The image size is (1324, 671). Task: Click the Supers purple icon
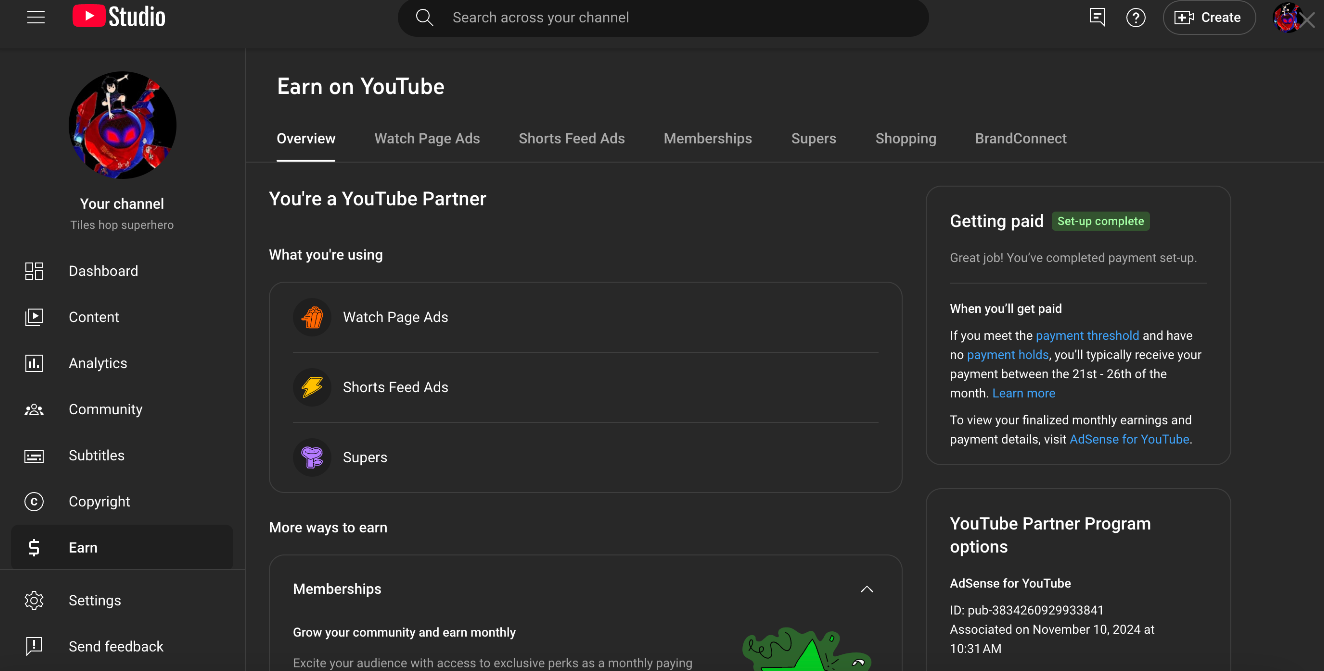[312, 457]
